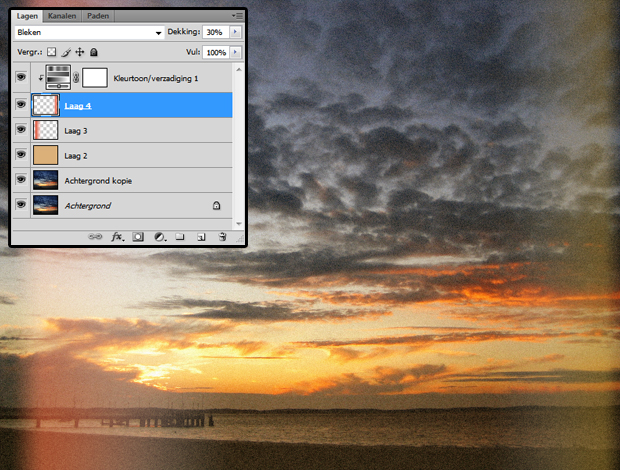Open the Bleken blend mode dropdown
Viewport: 620px width, 470px height.
coord(89,32)
